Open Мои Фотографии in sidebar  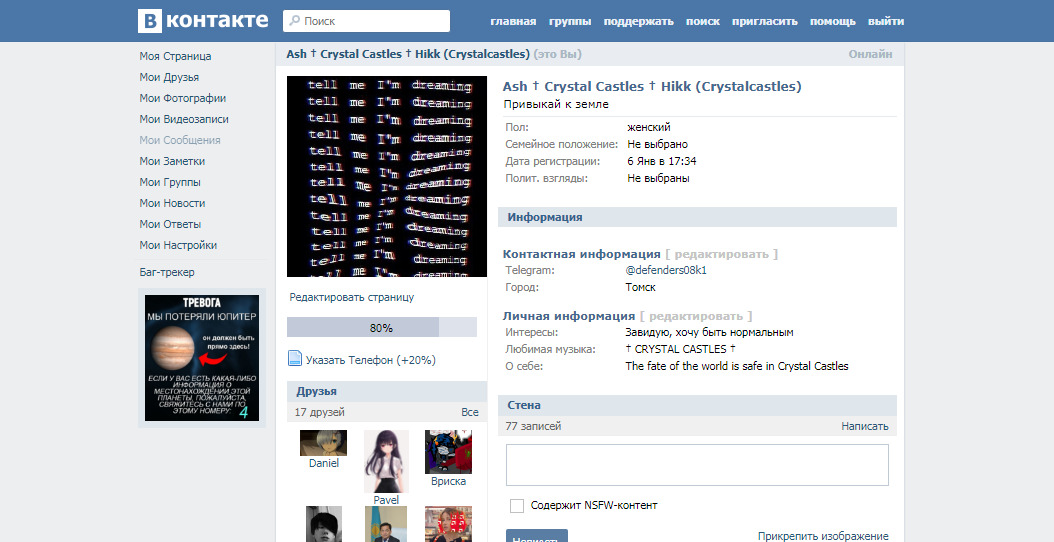coord(183,98)
